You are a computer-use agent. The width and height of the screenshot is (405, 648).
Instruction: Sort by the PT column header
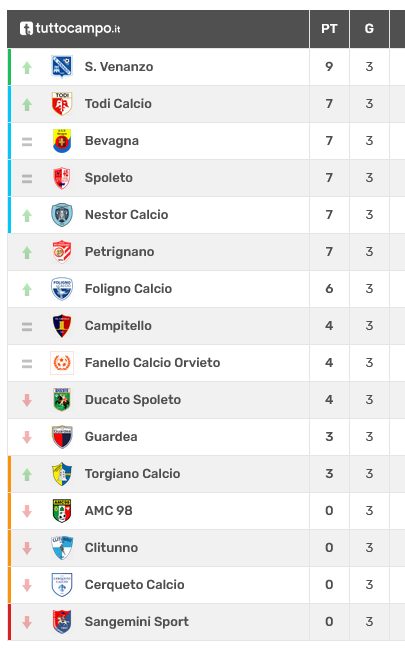click(x=329, y=29)
